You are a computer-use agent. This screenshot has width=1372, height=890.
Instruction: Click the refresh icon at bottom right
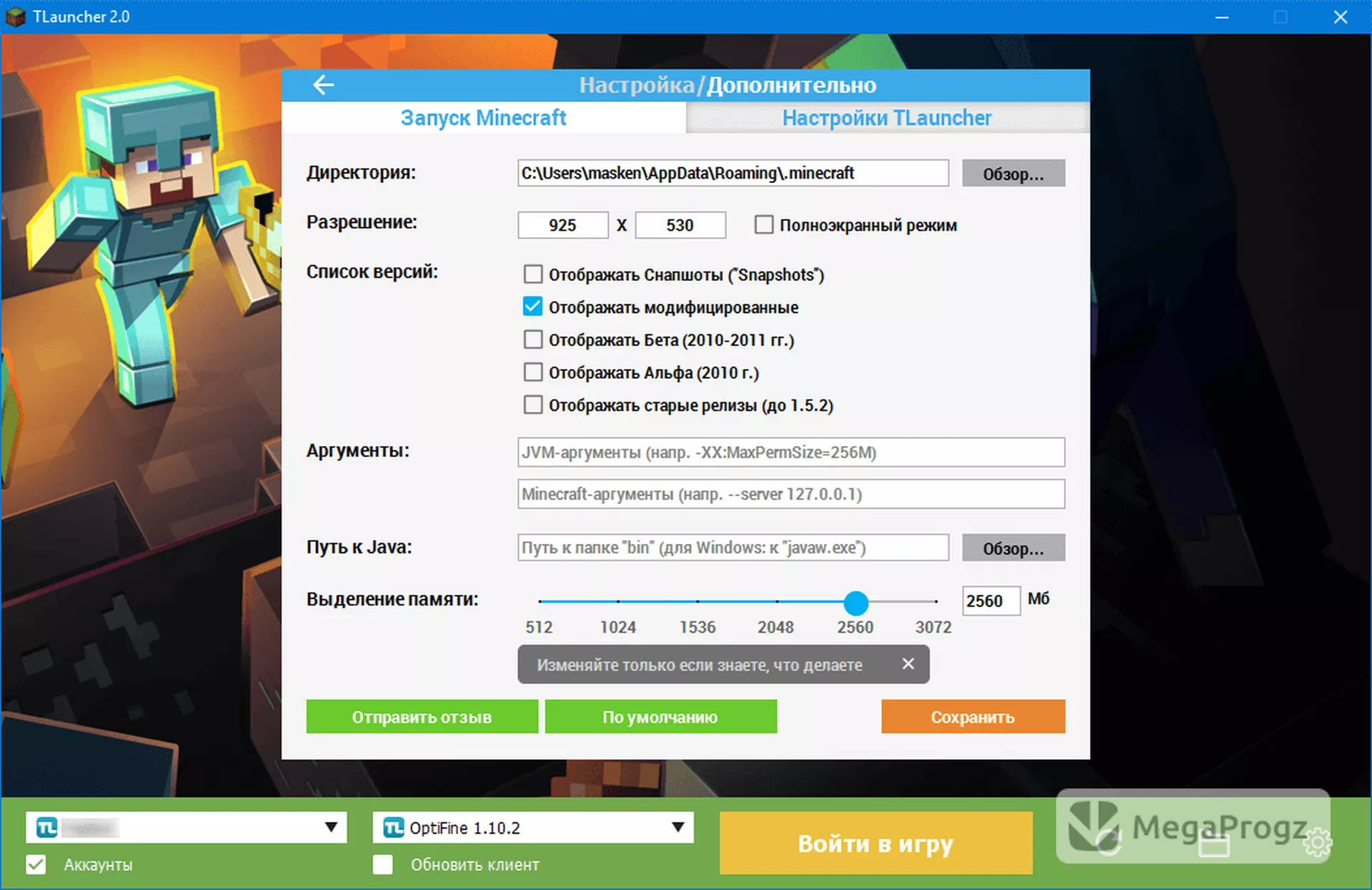tap(1108, 844)
